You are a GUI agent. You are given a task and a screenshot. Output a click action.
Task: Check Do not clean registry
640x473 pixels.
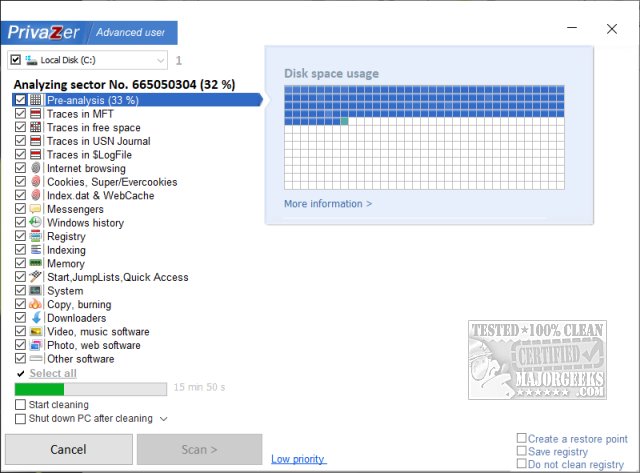point(521,464)
